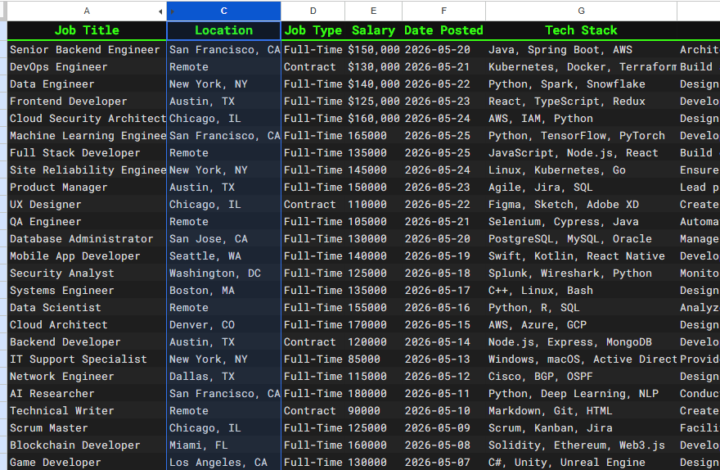This screenshot has height=470, width=720.
Task: Select the 'Database Administrator' cell
Action: (87, 239)
